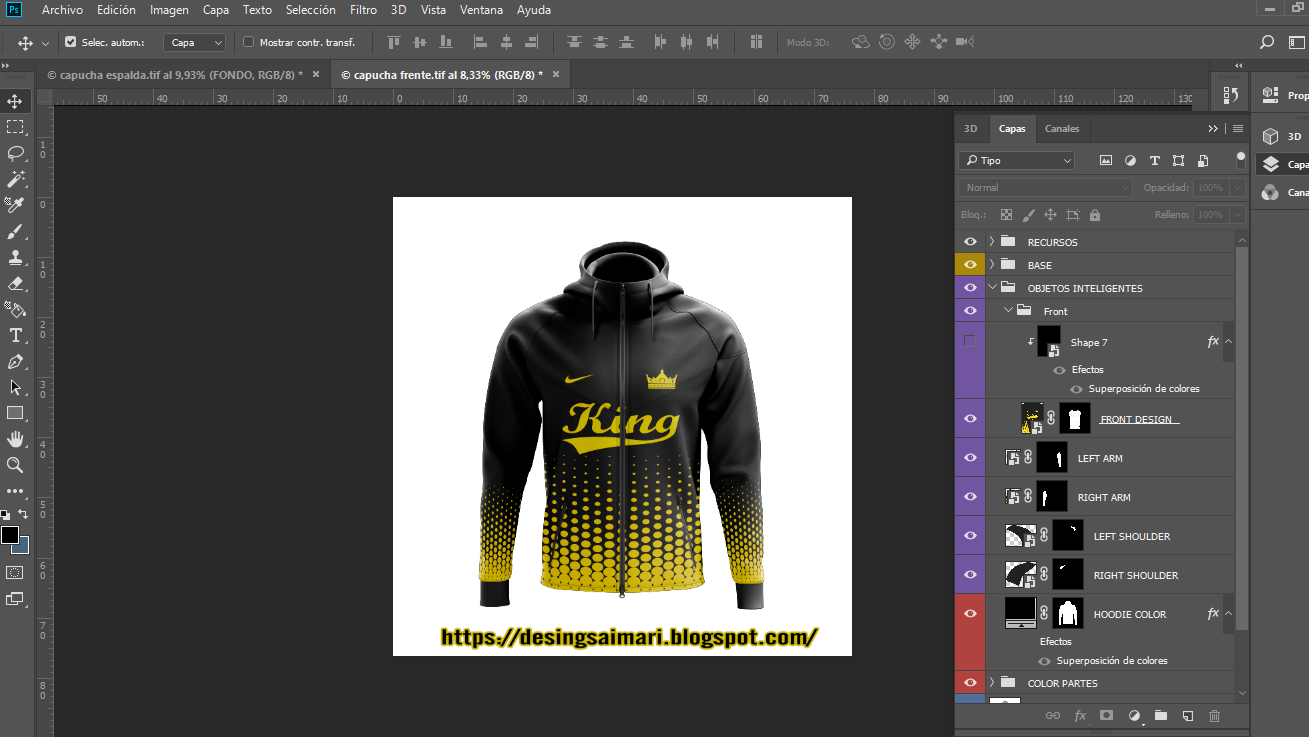1309x737 pixels.
Task: Click the HOODIE COLOR layer thumbnail
Action: pyautogui.click(x=1021, y=614)
